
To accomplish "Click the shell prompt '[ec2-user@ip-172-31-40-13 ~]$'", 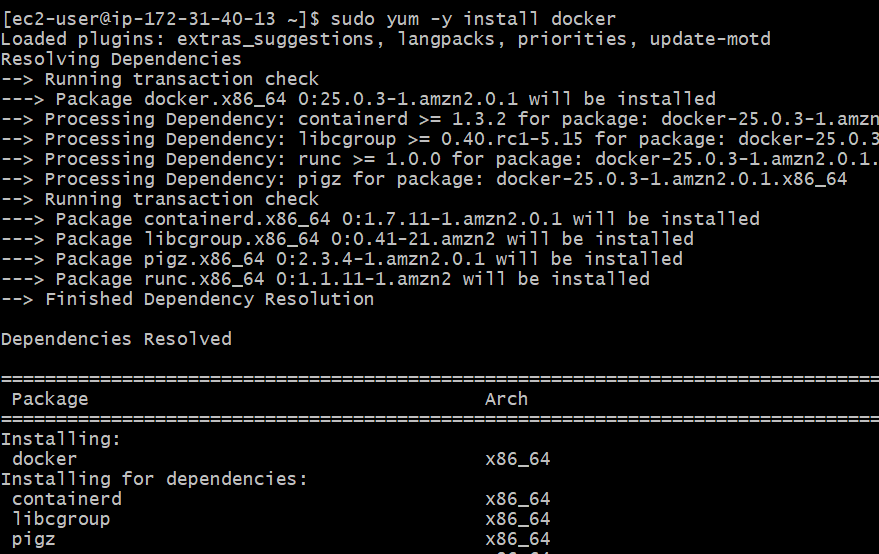I will pyautogui.click(x=161, y=19).
